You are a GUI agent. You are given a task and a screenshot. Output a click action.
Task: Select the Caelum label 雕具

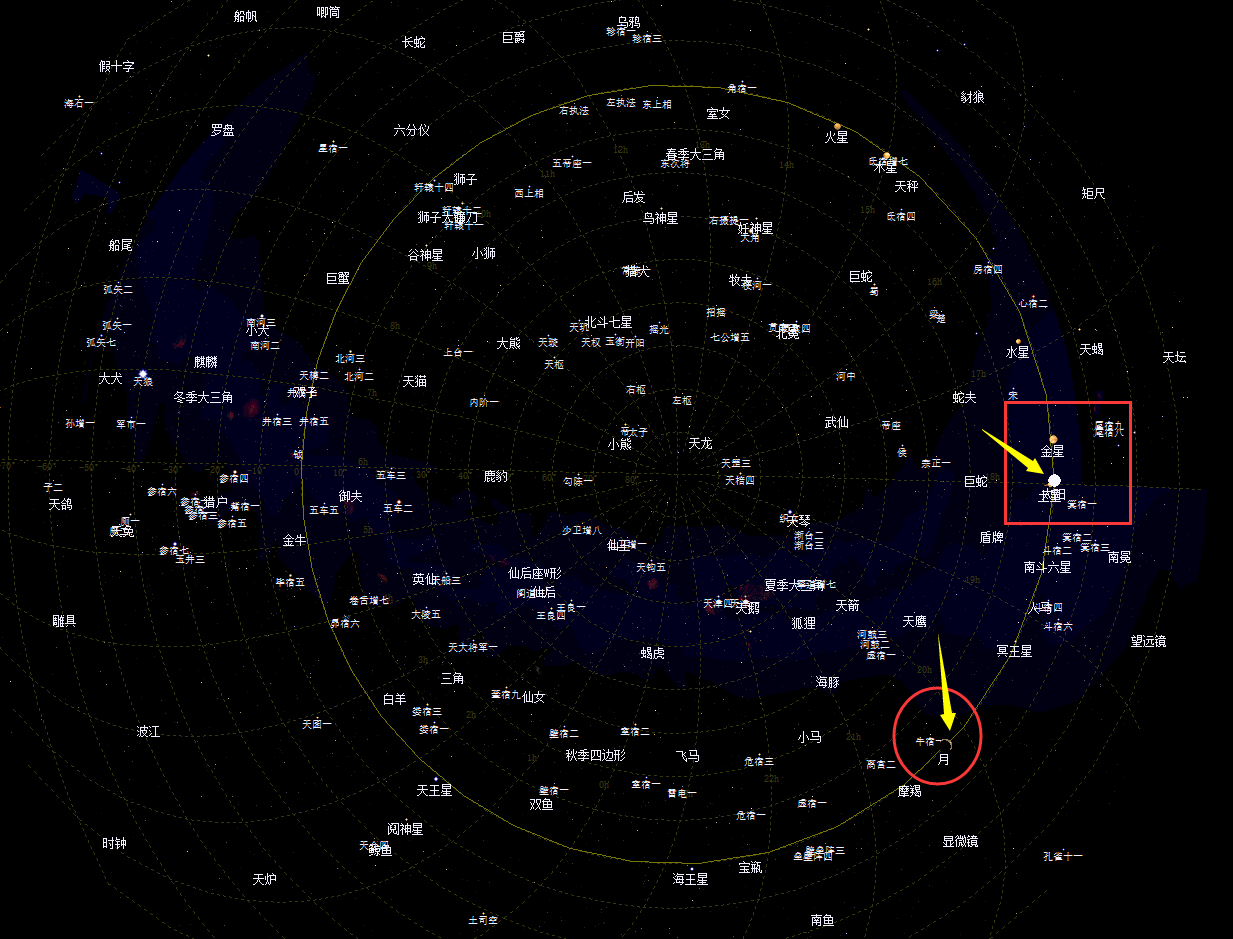click(x=64, y=621)
